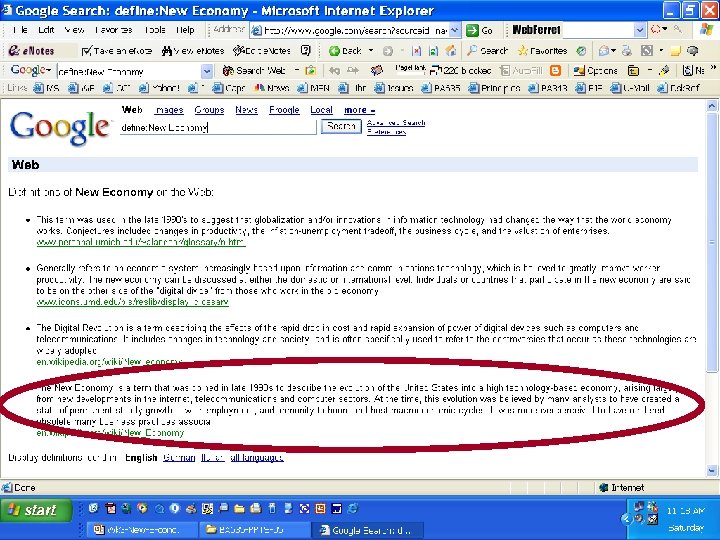Click the page scrollbar down arrow
This screenshot has width=720, height=540.
[712, 471]
